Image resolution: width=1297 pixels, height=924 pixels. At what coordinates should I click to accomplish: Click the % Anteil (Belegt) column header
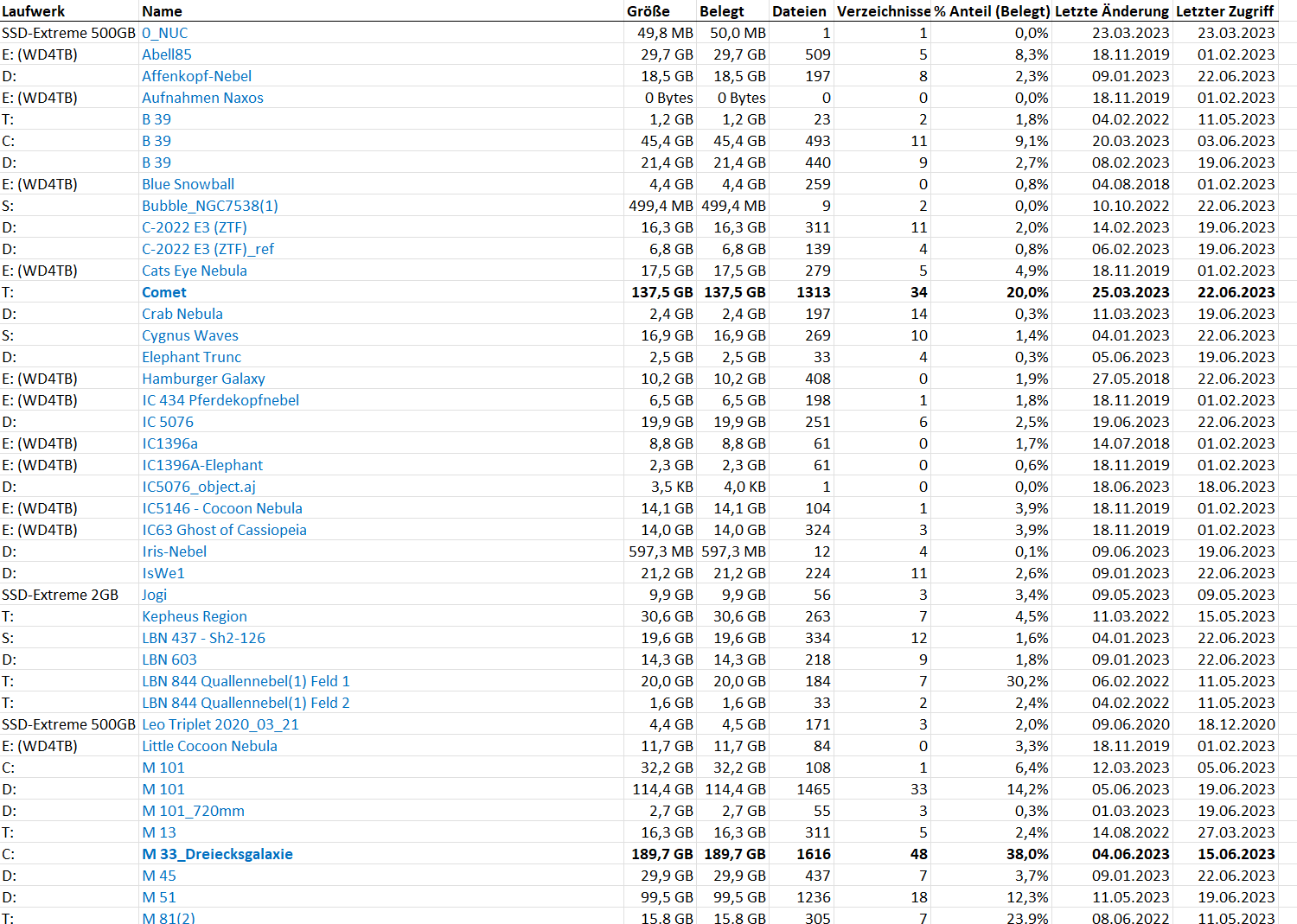pos(992,11)
